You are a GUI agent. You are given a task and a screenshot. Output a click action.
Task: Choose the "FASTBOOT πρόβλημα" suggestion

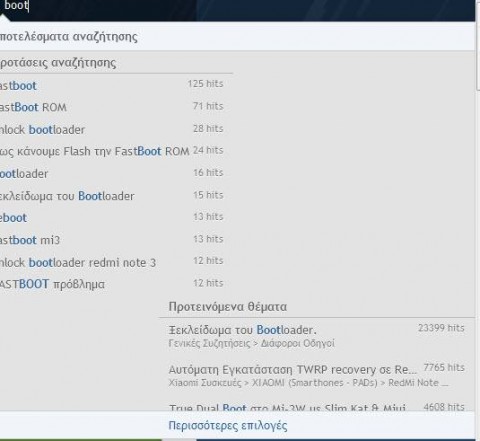(x=112, y=284)
